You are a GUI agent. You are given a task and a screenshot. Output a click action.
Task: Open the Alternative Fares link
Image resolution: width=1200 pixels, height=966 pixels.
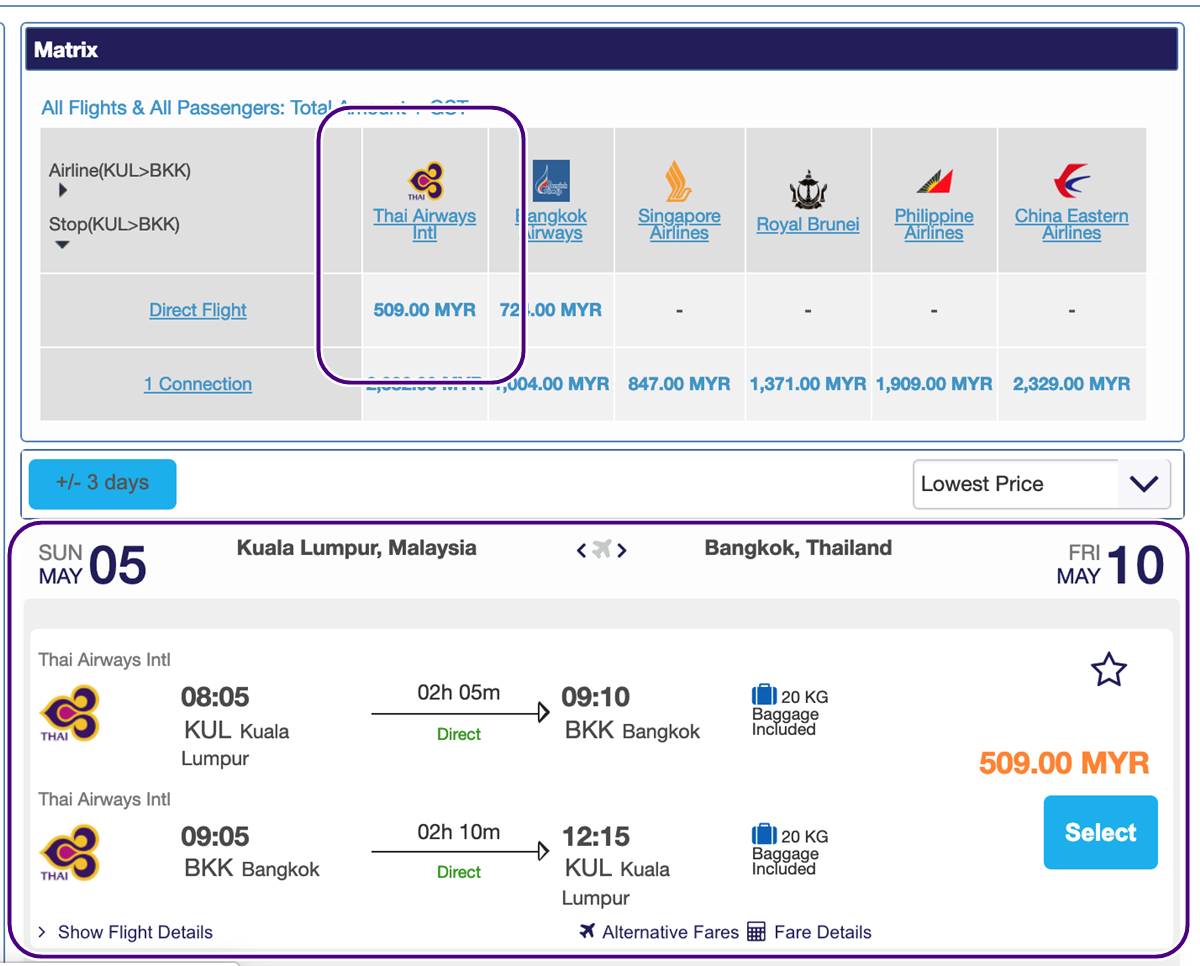670,932
